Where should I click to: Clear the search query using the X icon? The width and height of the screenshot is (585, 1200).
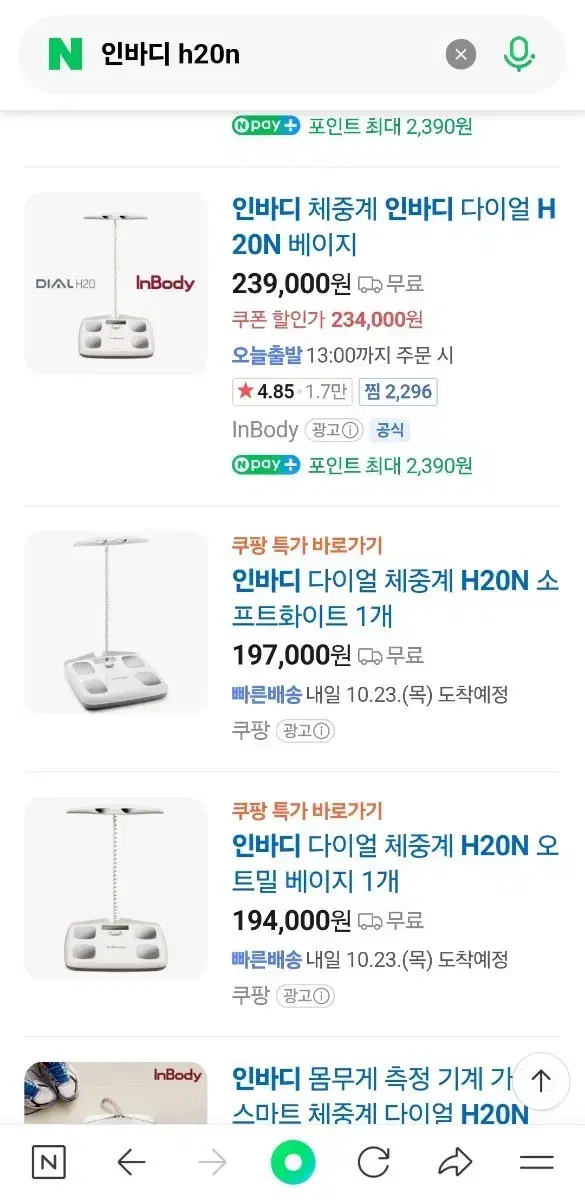tap(460, 54)
